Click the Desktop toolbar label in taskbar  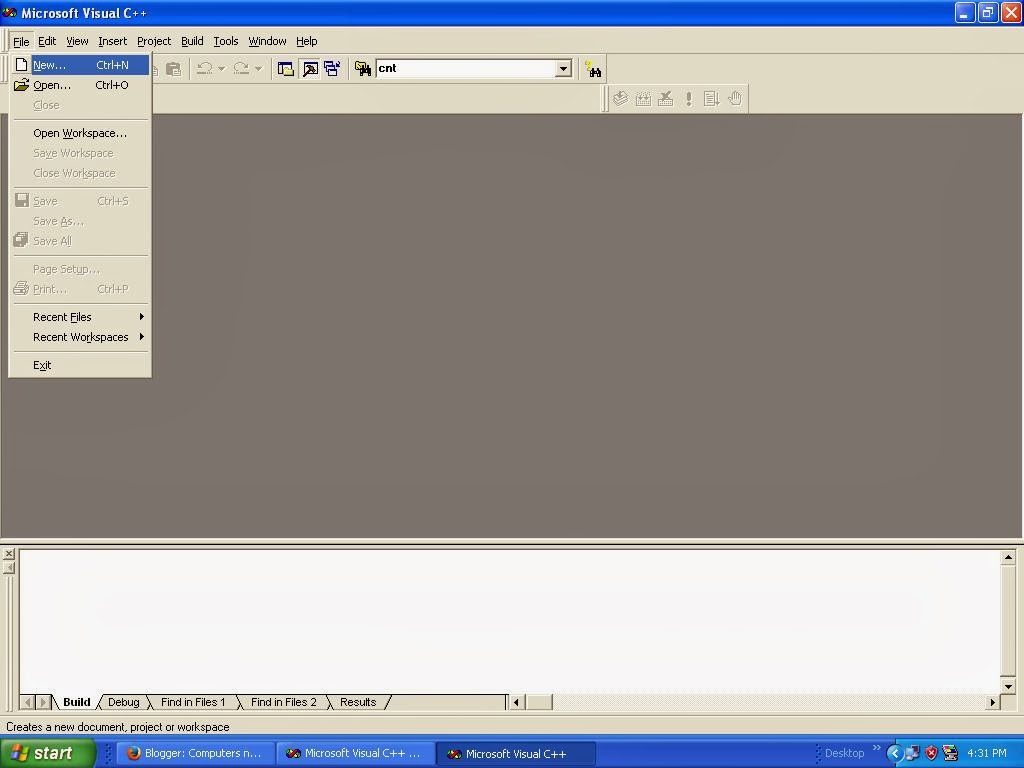coord(844,753)
